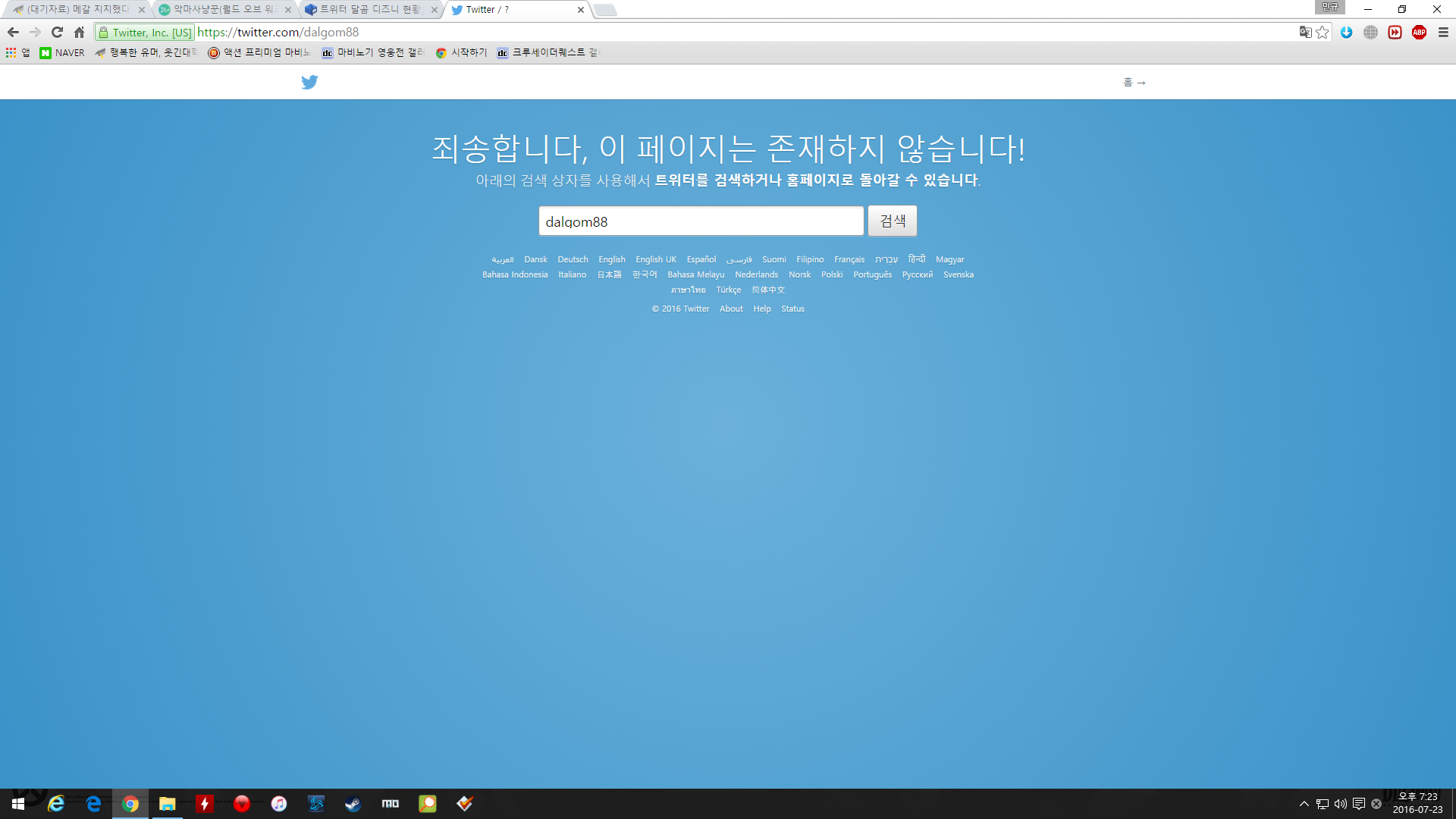Open the Chrome hamburger menu
This screenshot has width=1456, height=819.
pyautogui.click(x=1443, y=32)
